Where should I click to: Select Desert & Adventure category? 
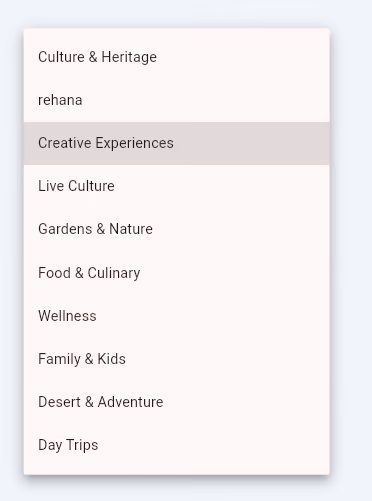(x=177, y=402)
